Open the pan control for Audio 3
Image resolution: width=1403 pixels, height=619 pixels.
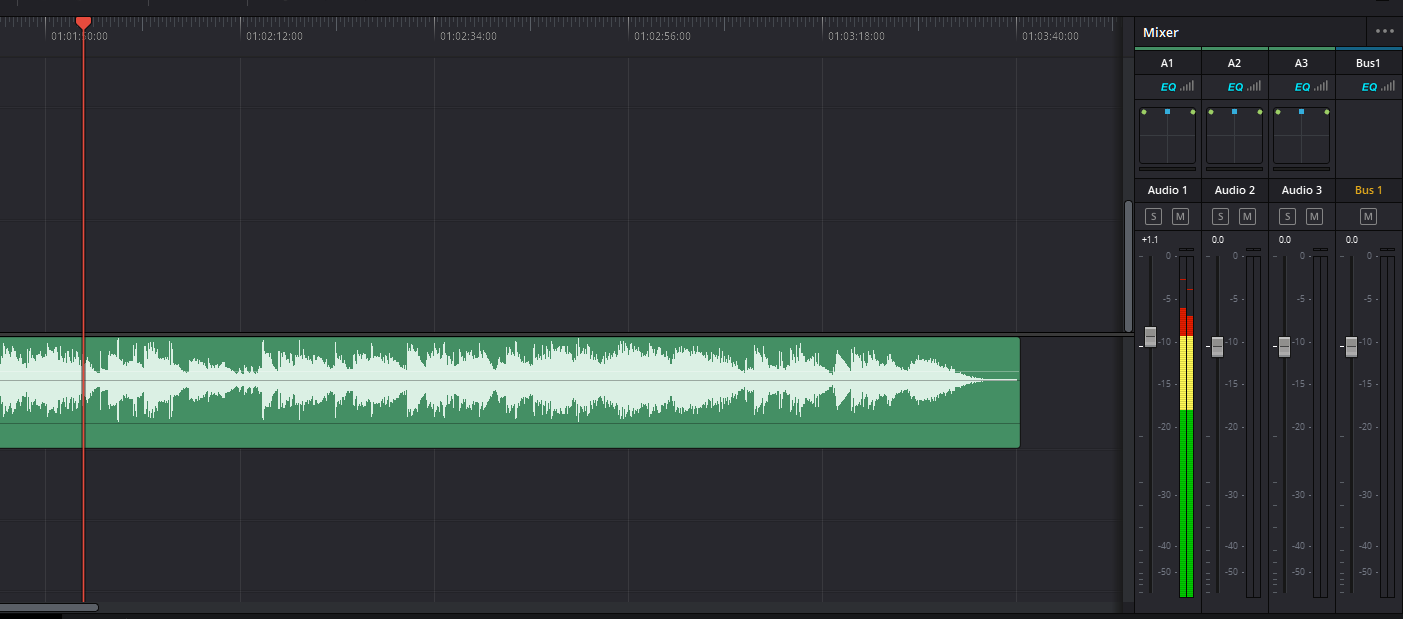[x=1301, y=136]
